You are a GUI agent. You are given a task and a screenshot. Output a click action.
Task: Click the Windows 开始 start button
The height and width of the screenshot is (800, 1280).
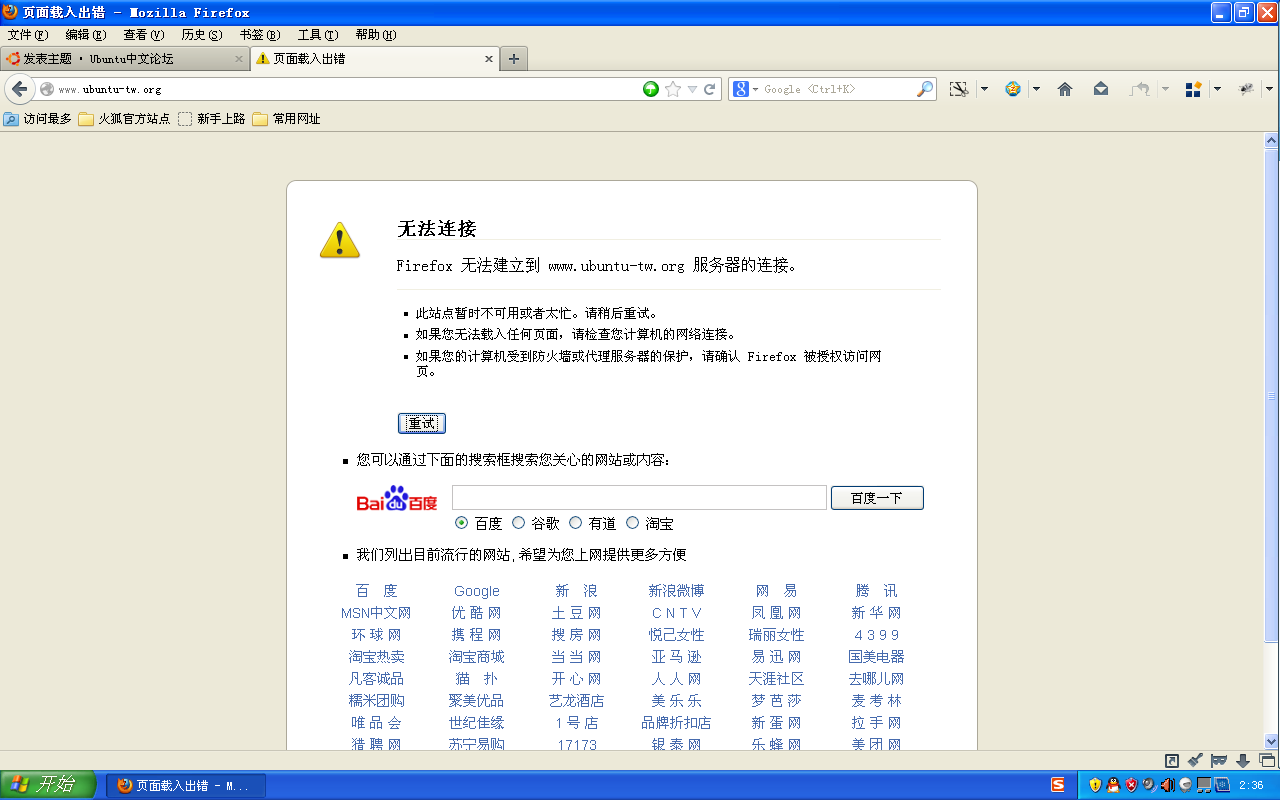(x=48, y=785)
